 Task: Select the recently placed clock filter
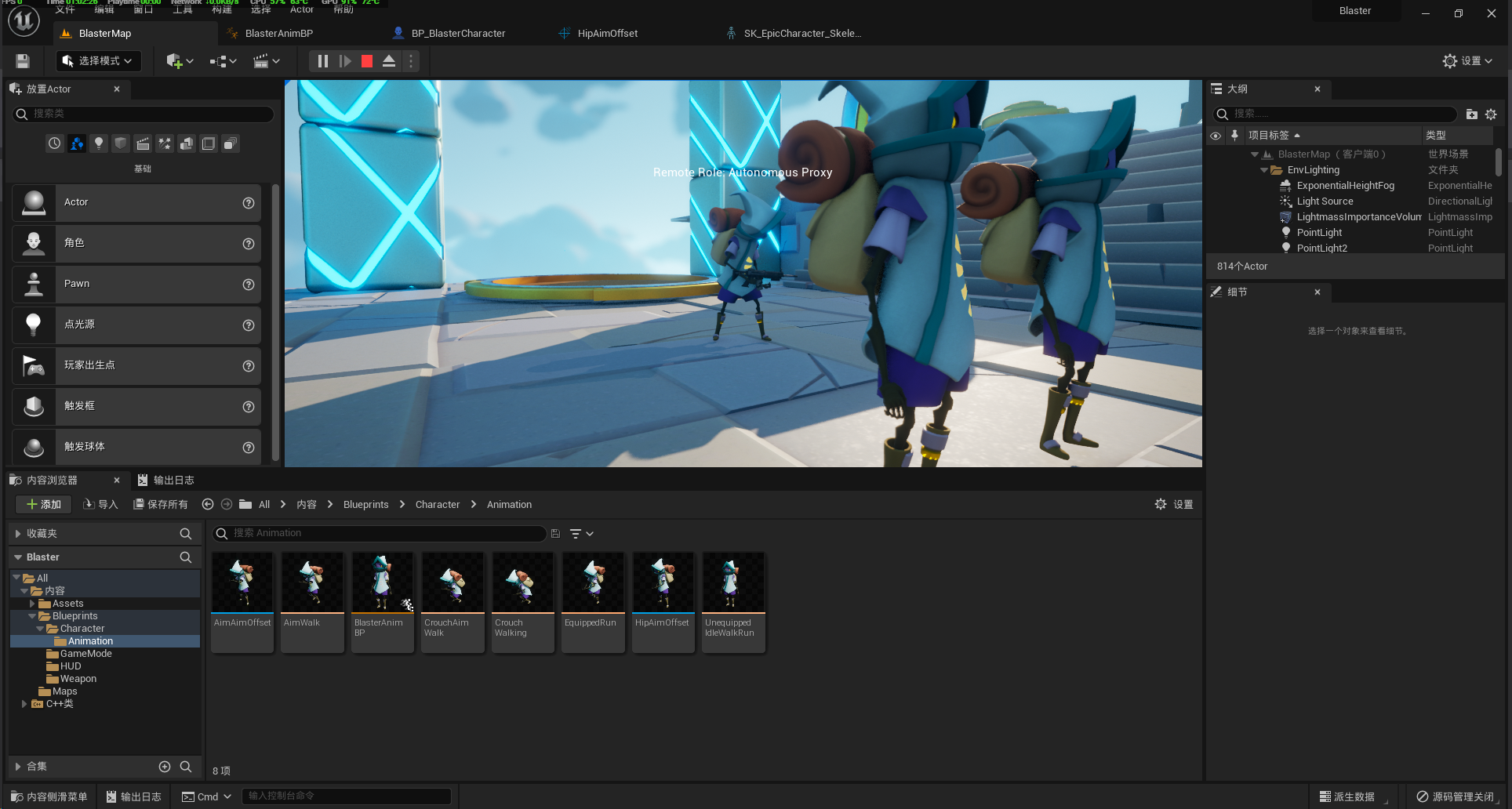[x=54, y=143]
